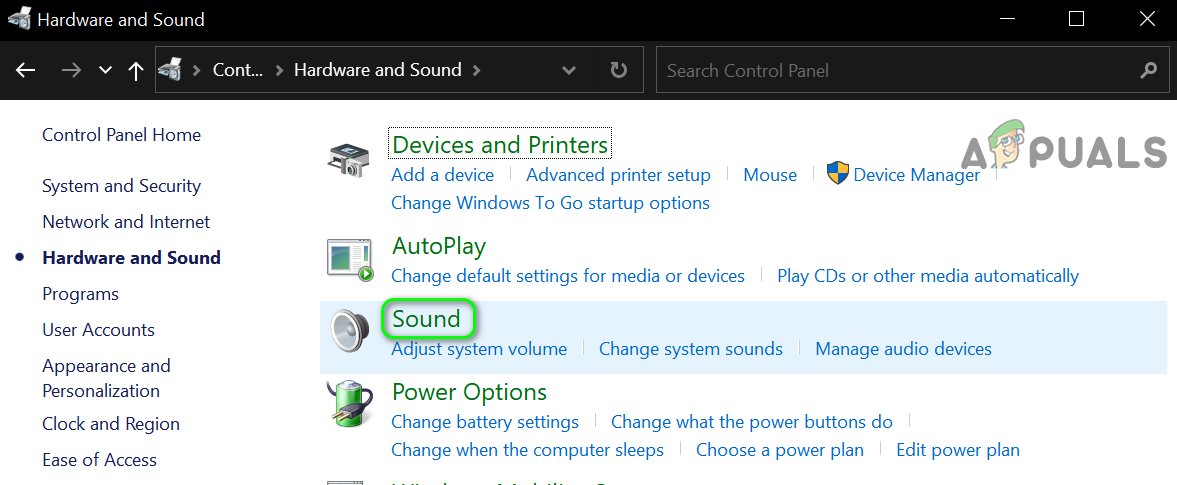Viewport: 1177px width, 485px height.
Task: Open Change battery settings link
Action: click(485, 422)
